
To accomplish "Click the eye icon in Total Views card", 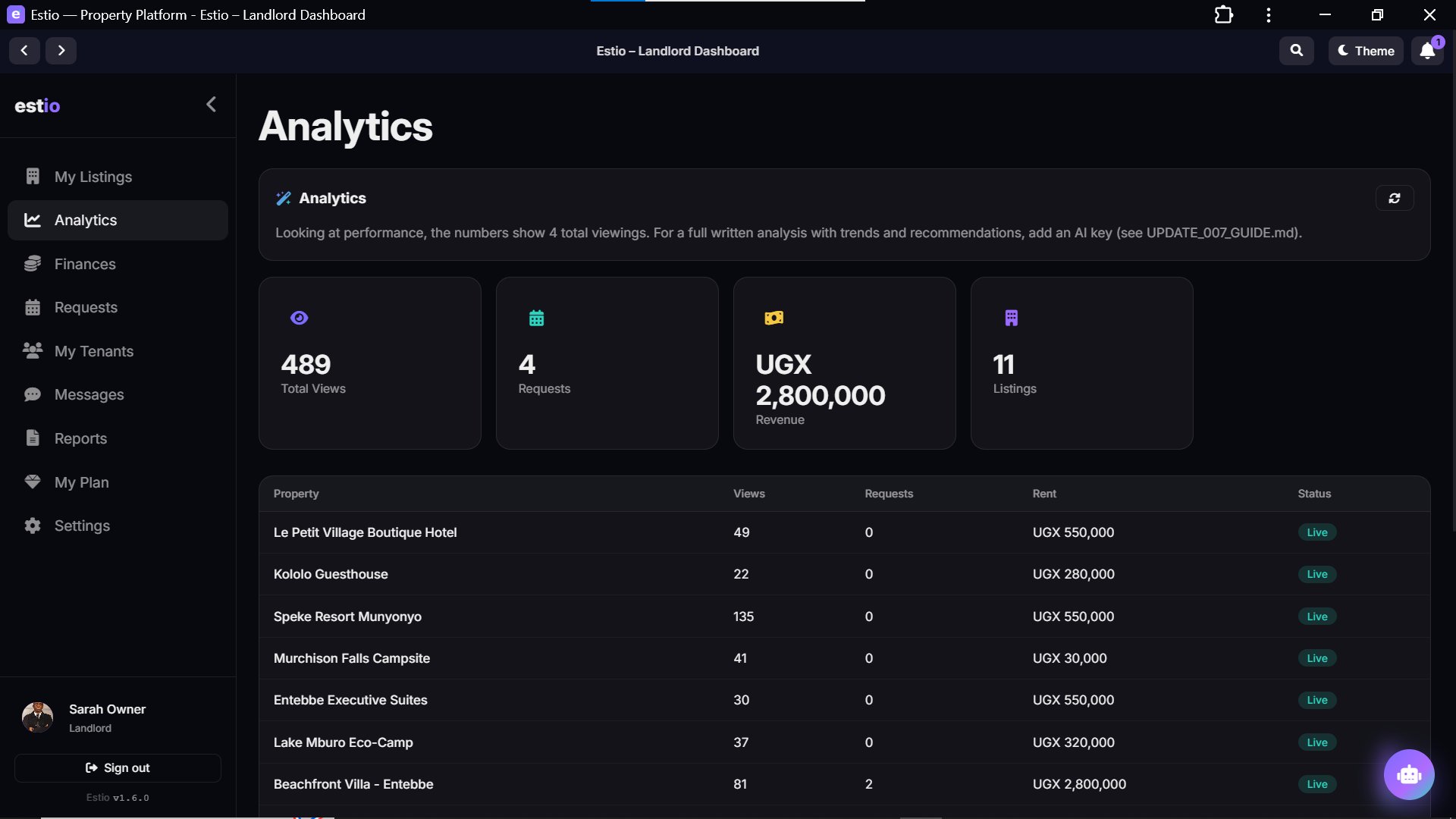I will 299,318.
